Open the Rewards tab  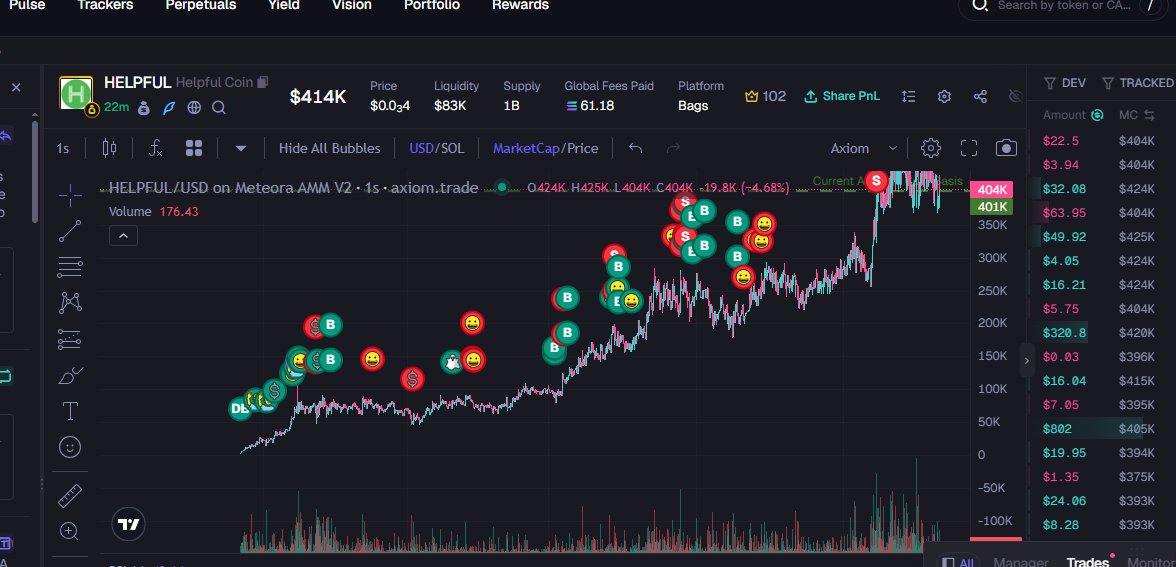(520, 5)
